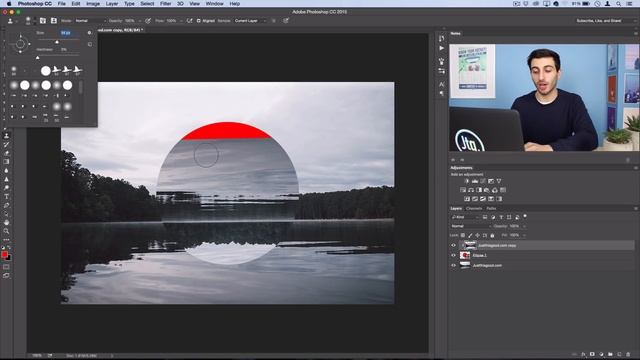Toggle layer filtering on/off switch
The image size is (640, 360).
[x=525, y=216]
